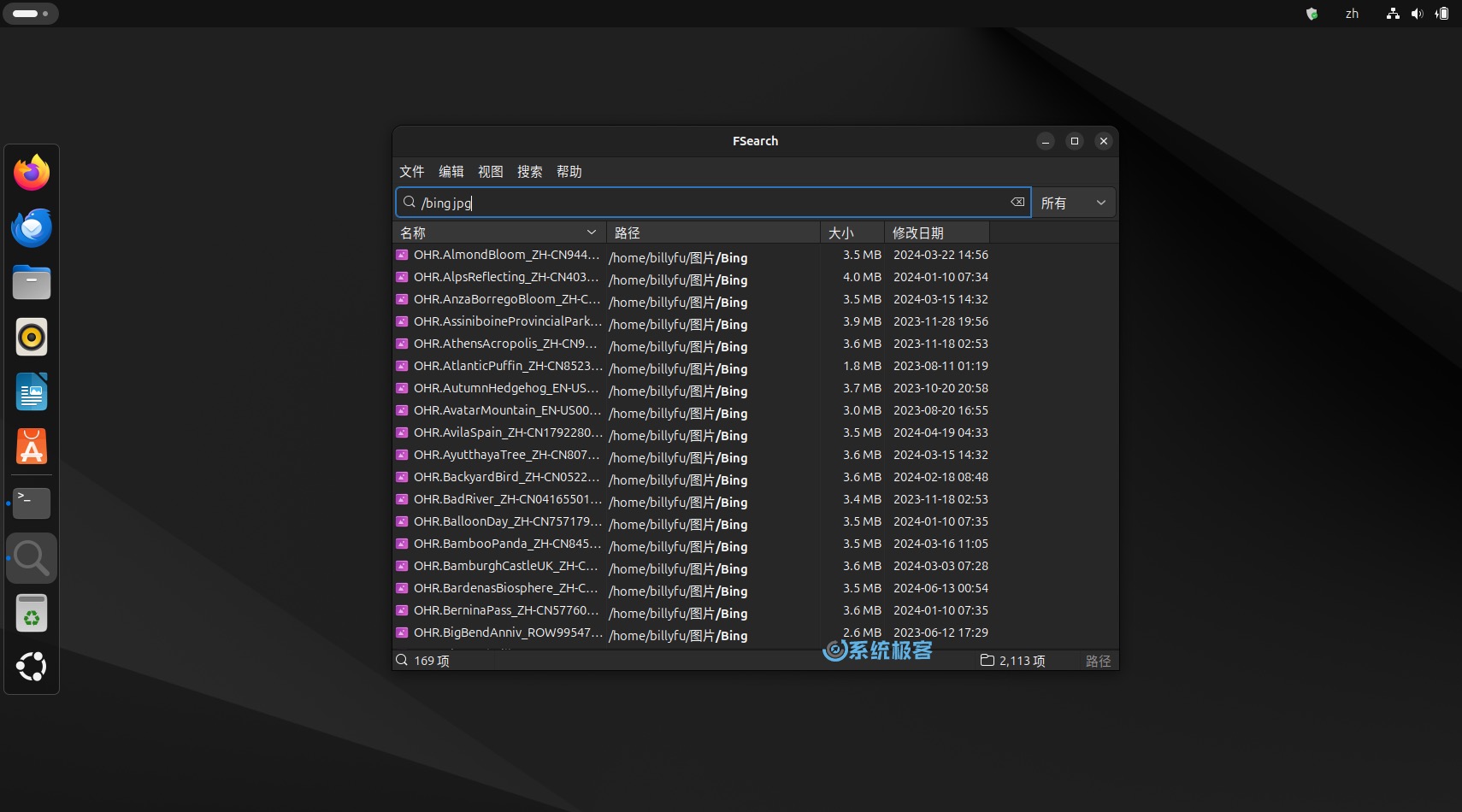The width and height of the screenshot is (1462, 812).
Task: Click the 2,113 项 folder count
Action: coord(1023,661)
